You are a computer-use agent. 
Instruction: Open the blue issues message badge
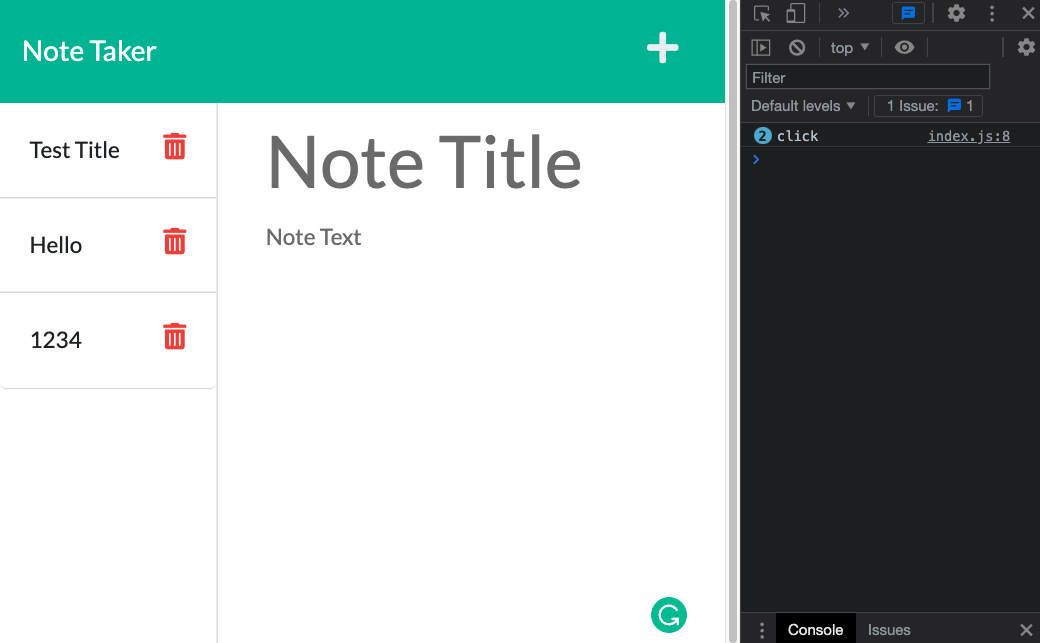(908, 13)
